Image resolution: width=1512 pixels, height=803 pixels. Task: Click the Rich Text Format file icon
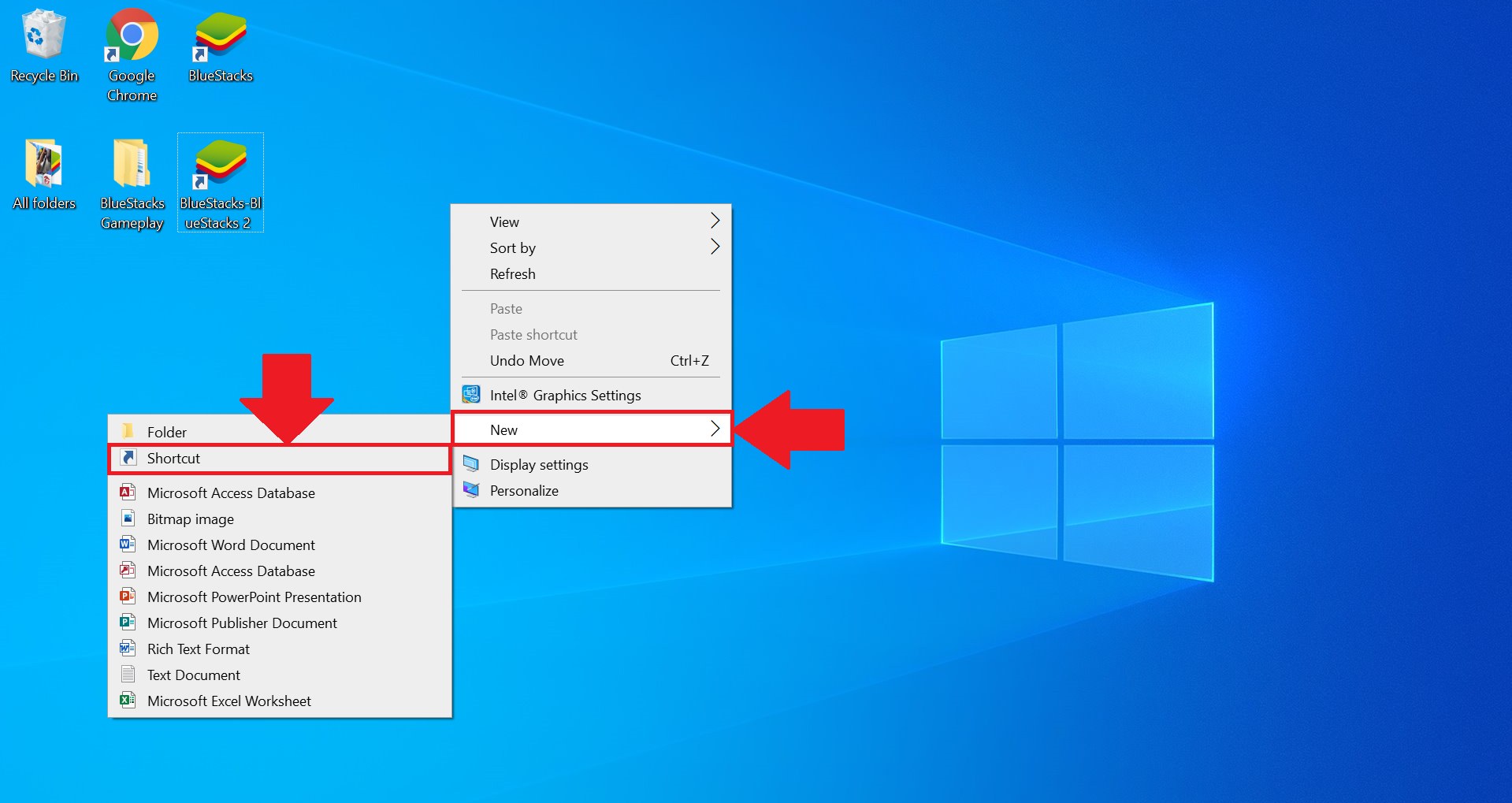point(128,649)
